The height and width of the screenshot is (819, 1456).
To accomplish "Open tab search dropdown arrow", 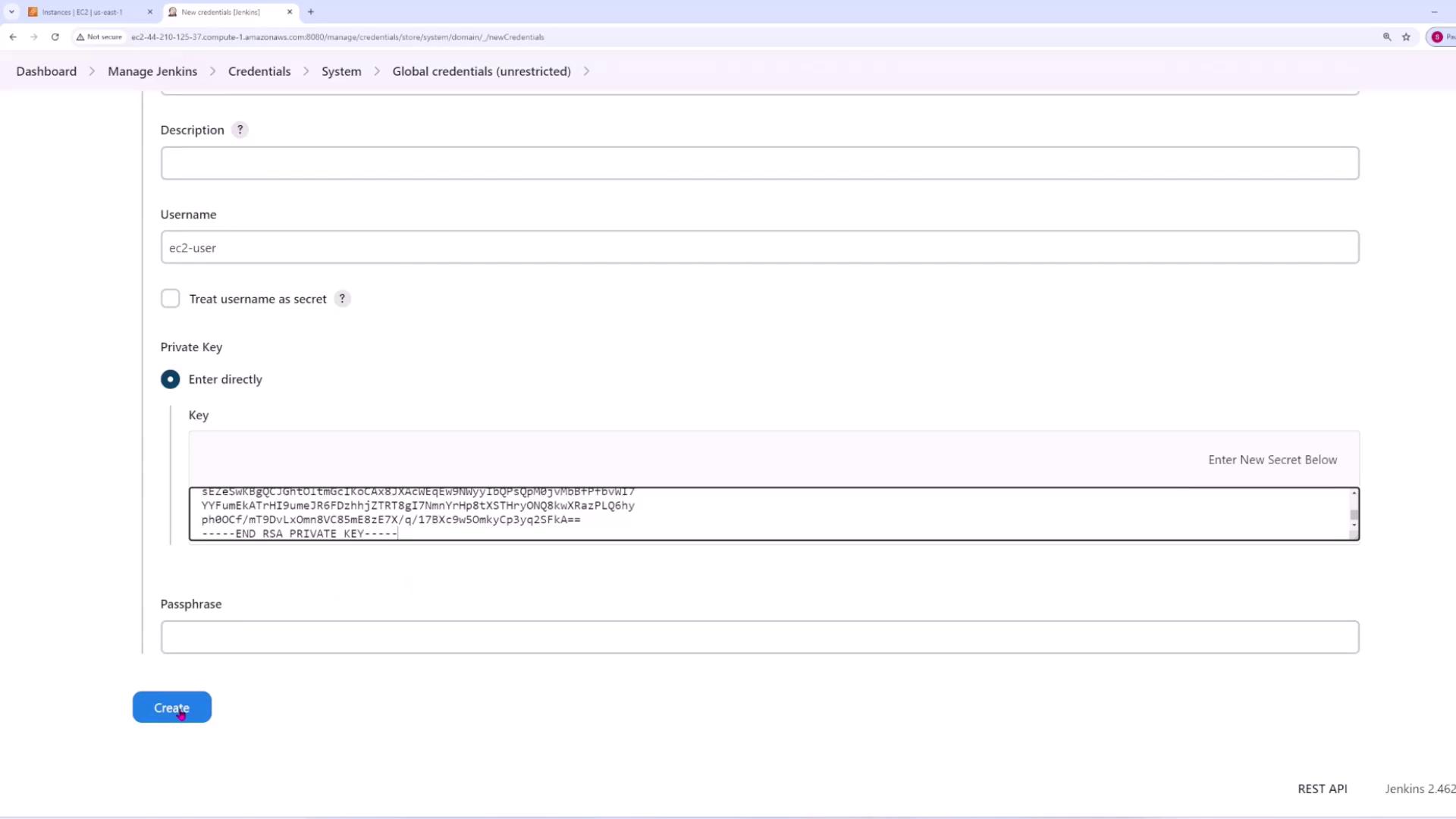I will (x=11, y=11).
